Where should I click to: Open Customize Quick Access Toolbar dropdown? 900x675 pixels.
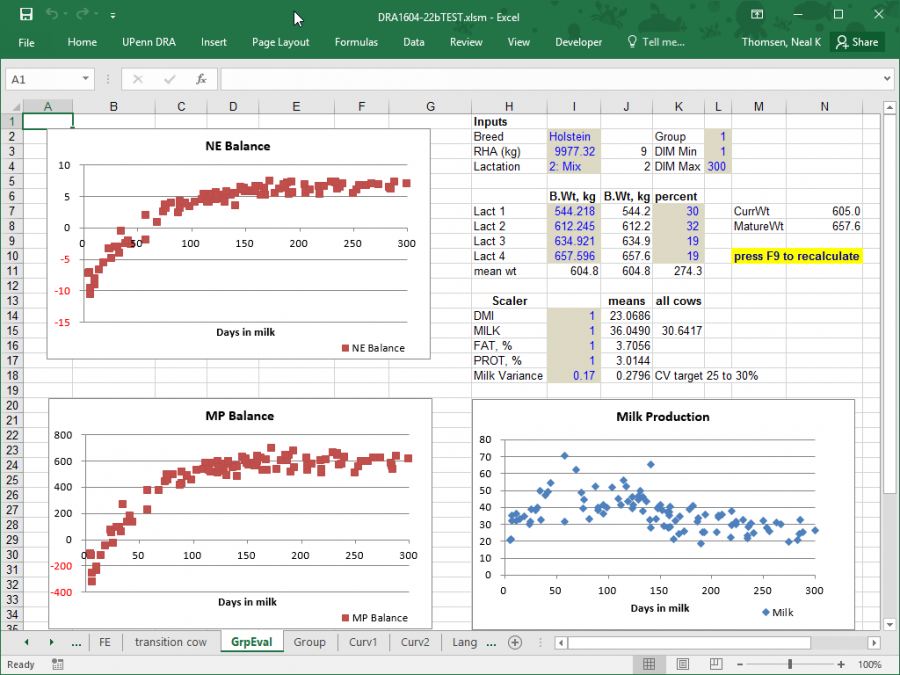coord(113,16)
